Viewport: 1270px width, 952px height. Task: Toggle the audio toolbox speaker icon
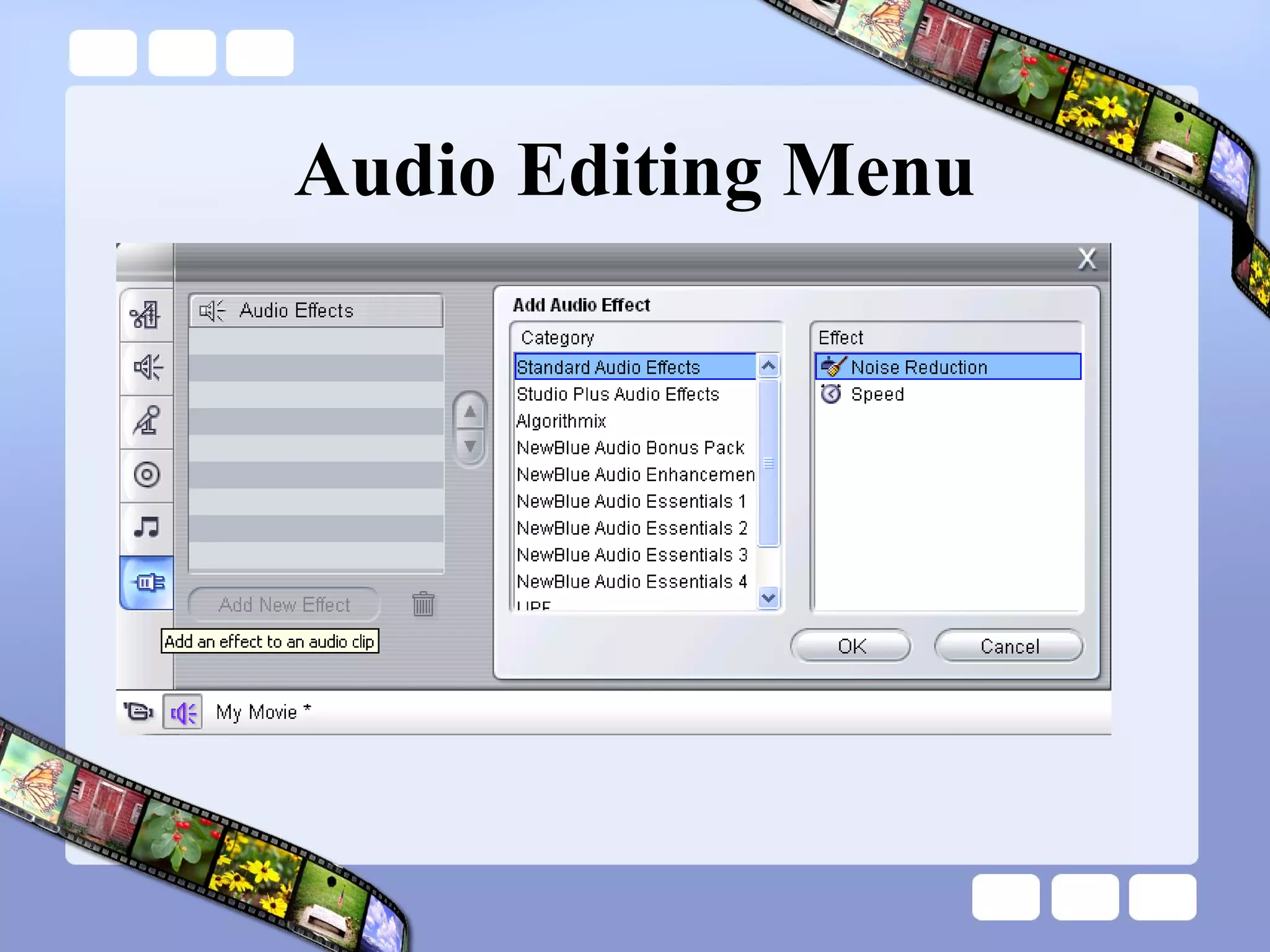[182, 712]
